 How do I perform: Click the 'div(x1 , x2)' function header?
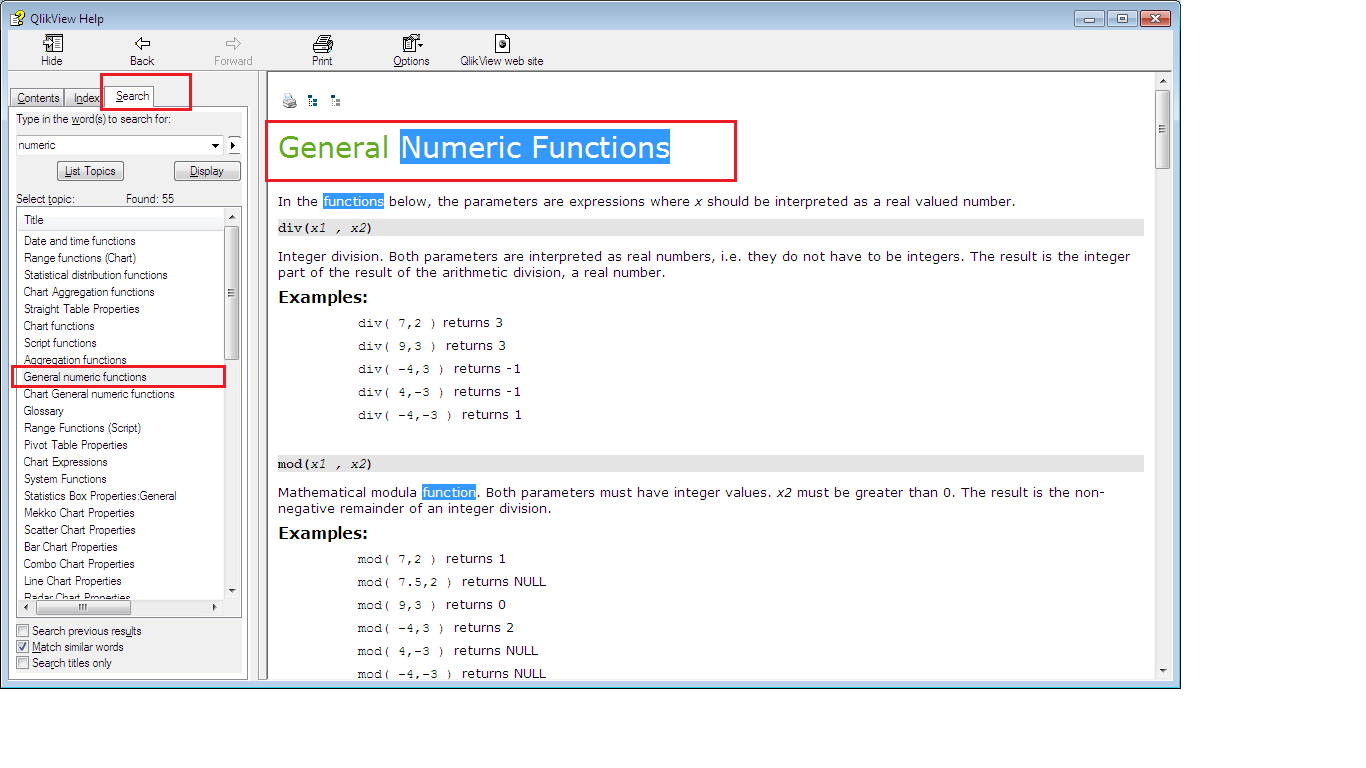click(x=711, y=228)
